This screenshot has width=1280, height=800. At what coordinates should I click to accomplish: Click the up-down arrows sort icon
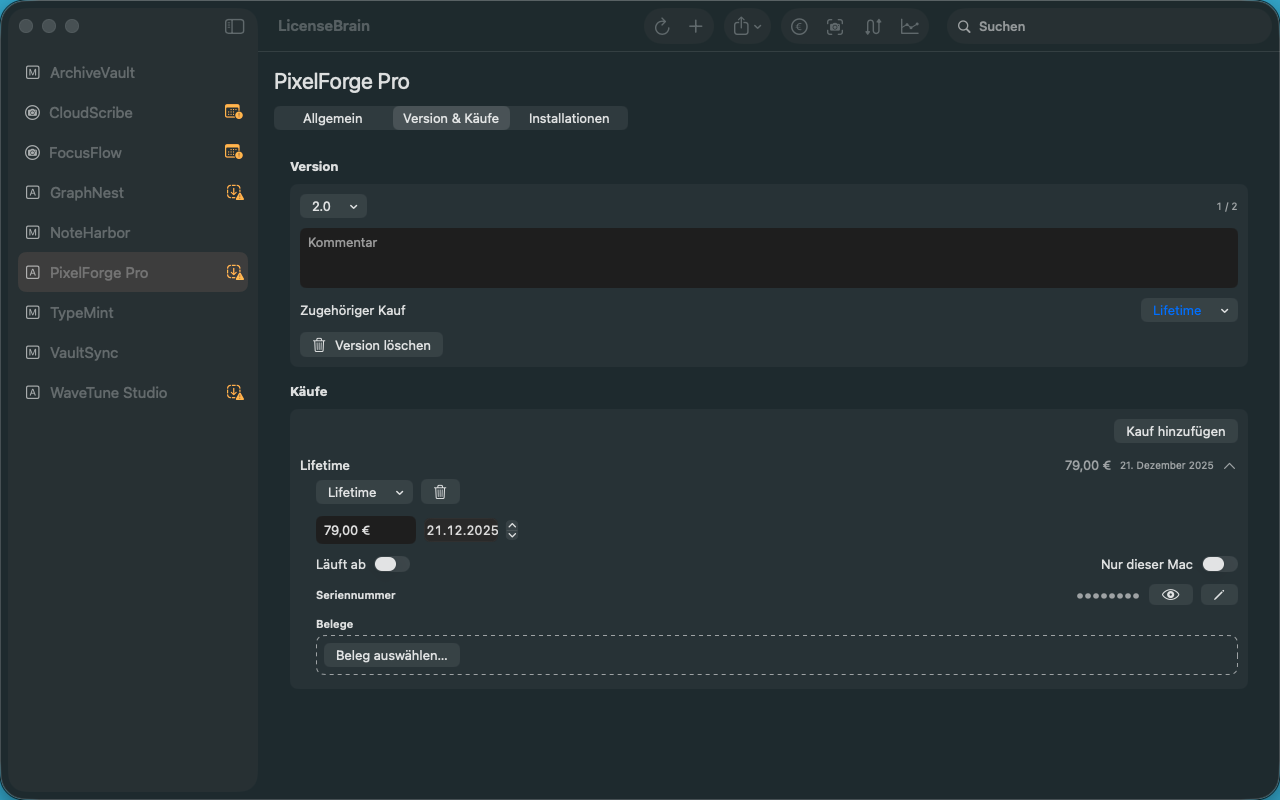873,27
